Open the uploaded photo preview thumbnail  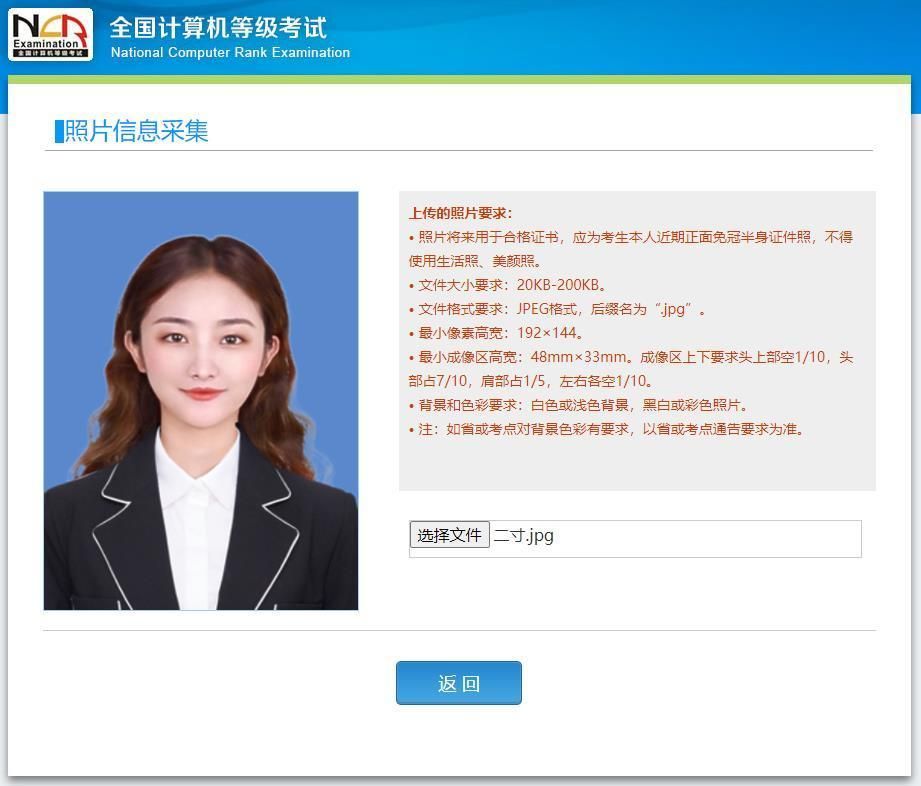pos(200,400)
